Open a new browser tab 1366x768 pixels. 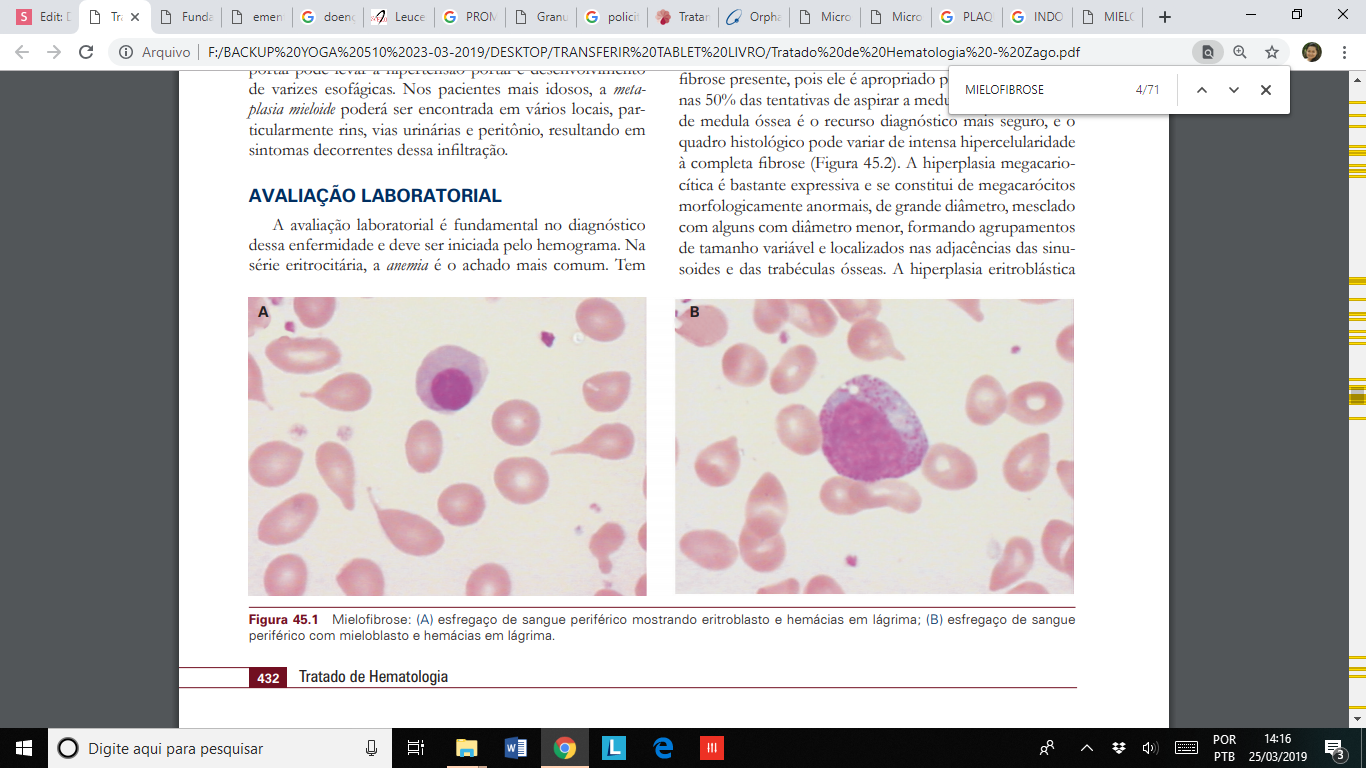tap(1164, 17)
